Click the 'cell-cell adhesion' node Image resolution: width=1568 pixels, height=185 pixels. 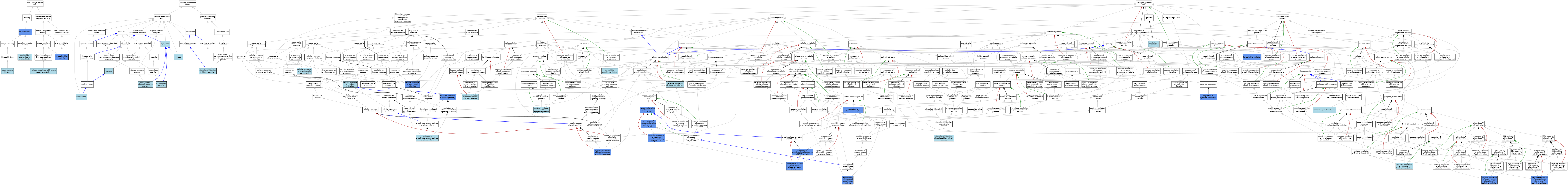(888, 57)
